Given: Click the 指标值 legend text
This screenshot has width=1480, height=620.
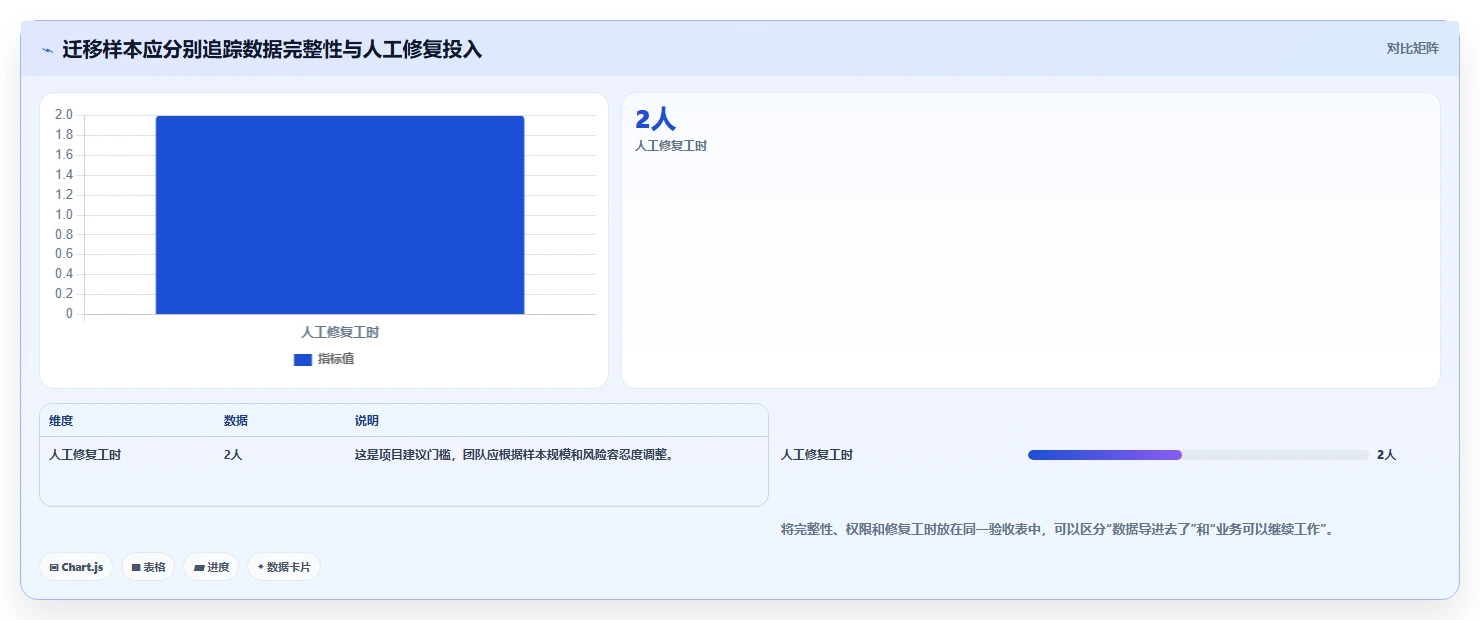Looking at the screenshot, I should (x=336, y=360).
